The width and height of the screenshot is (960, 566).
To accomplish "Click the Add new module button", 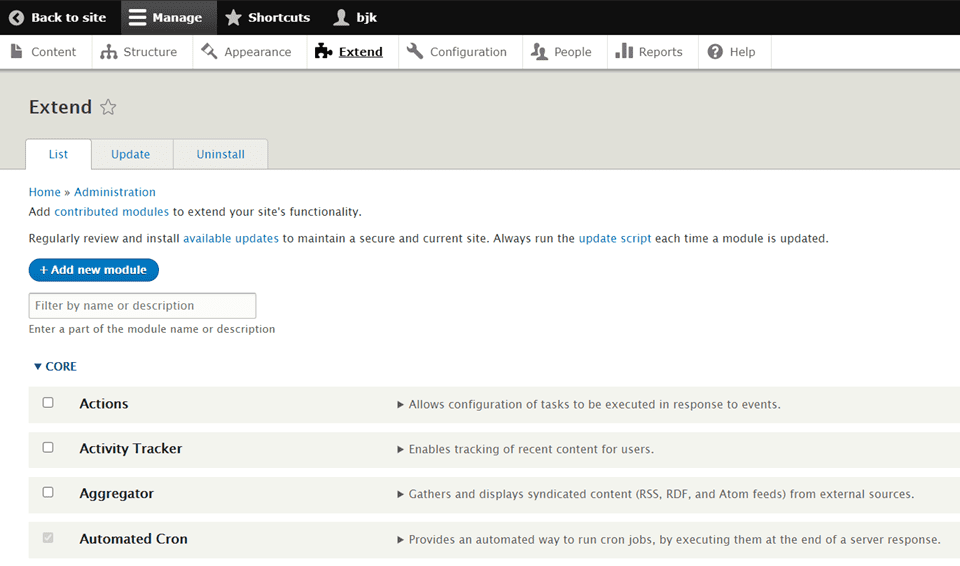I will (x=94, y=270).
